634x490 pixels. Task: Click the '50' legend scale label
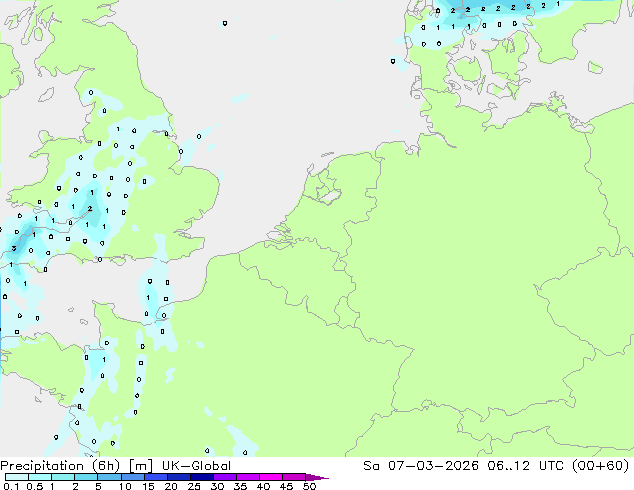[309, 486]
